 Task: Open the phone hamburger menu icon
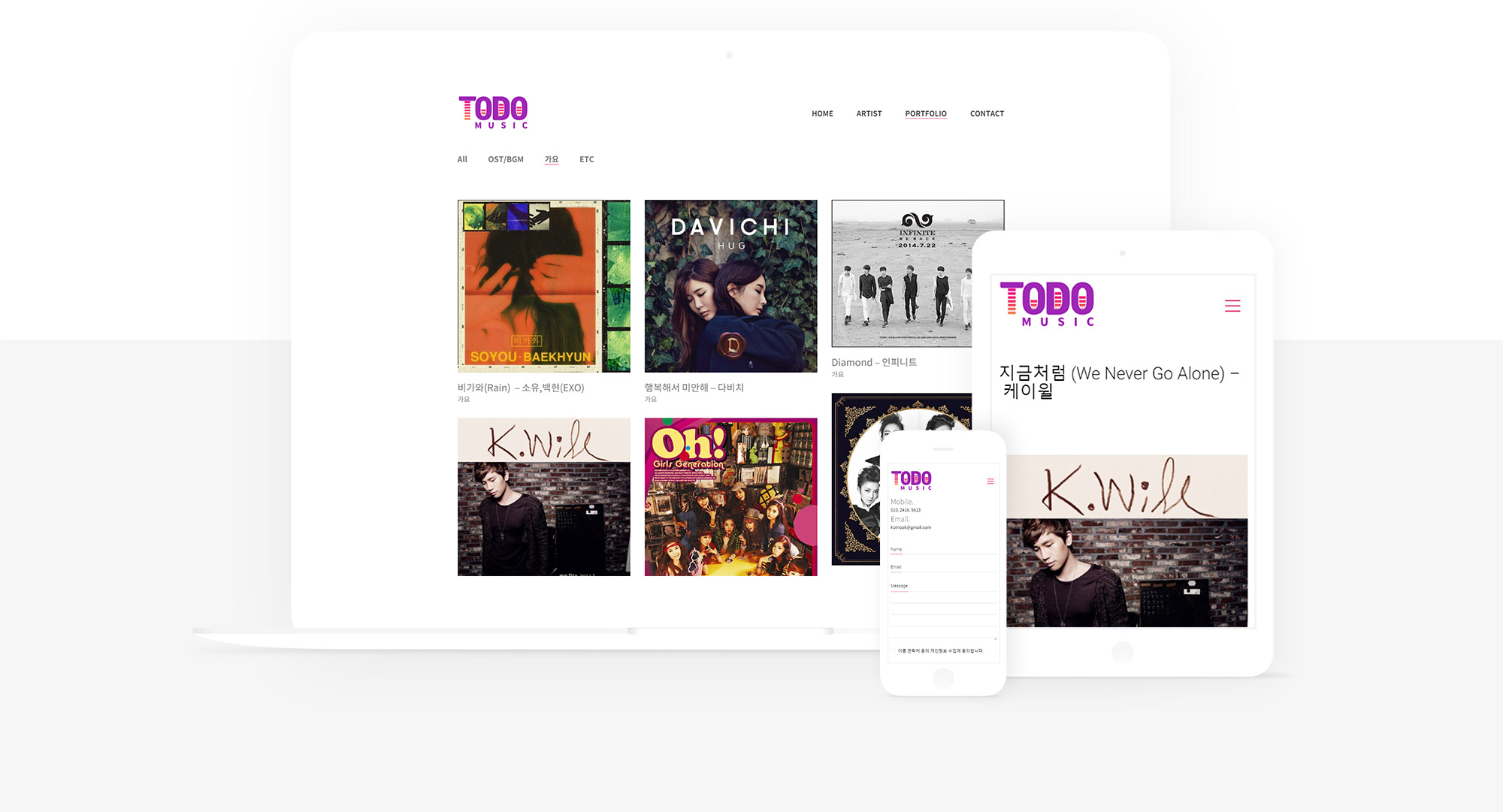[x=990, y=481]
